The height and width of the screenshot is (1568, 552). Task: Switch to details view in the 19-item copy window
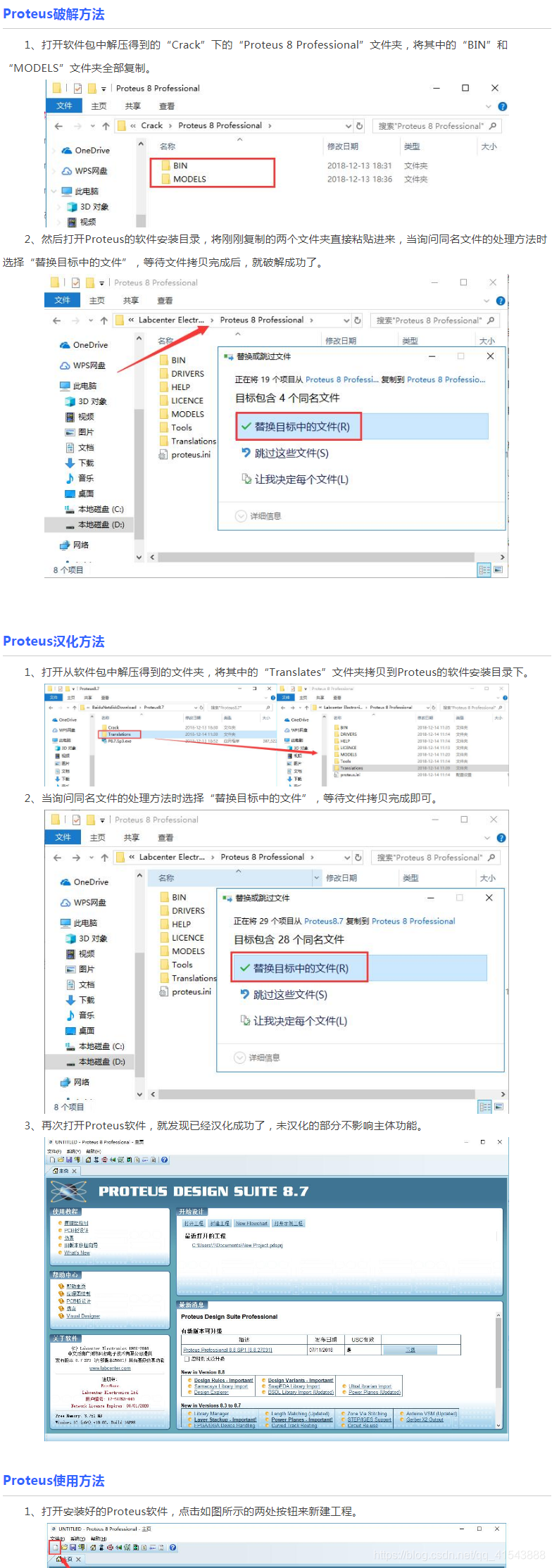point(484,570)
